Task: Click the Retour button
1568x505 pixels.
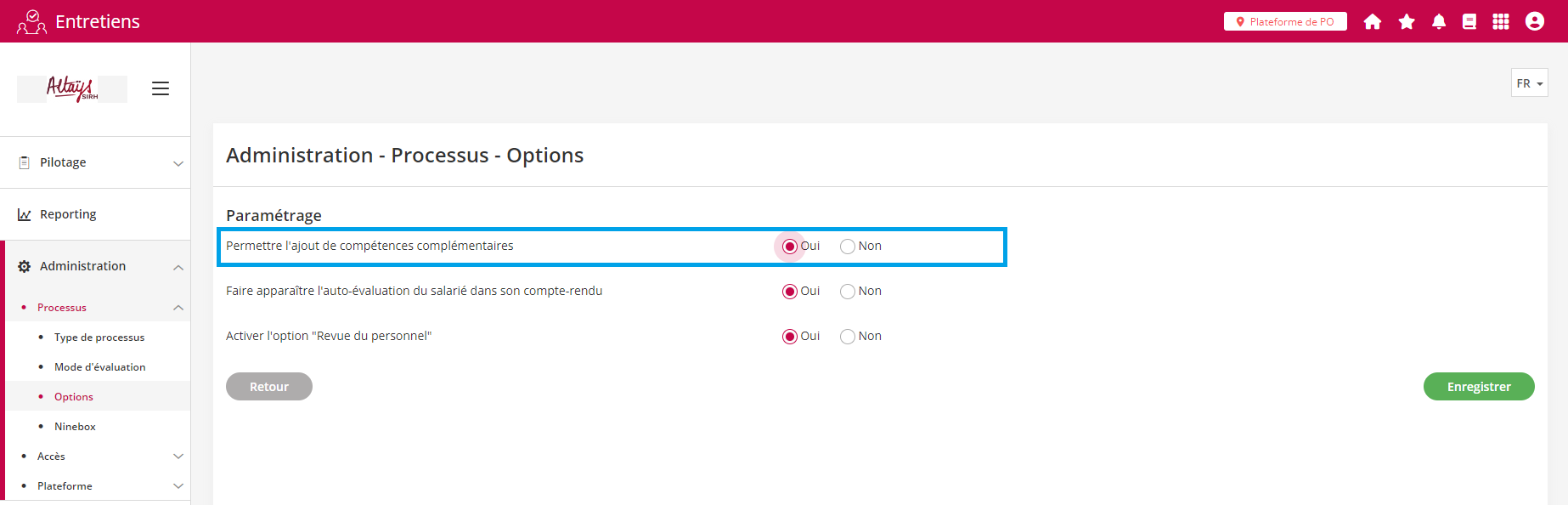Action: click(269, 387)
